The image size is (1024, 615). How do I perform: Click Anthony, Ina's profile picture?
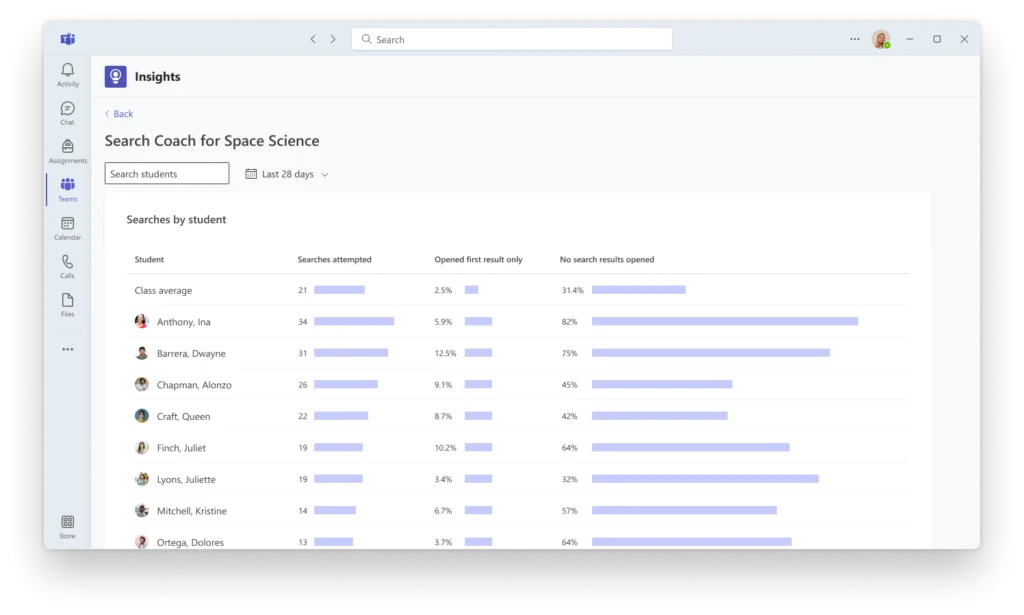point(141,321)
